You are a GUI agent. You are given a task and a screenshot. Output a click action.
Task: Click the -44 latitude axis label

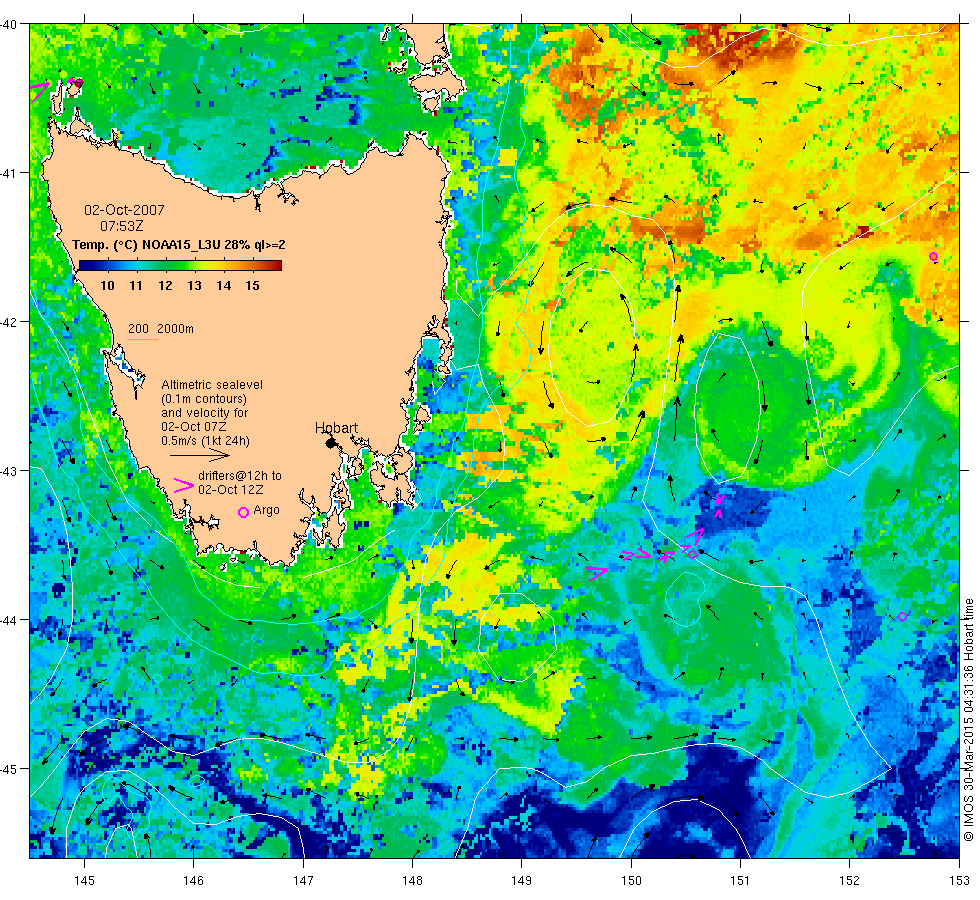9,619
